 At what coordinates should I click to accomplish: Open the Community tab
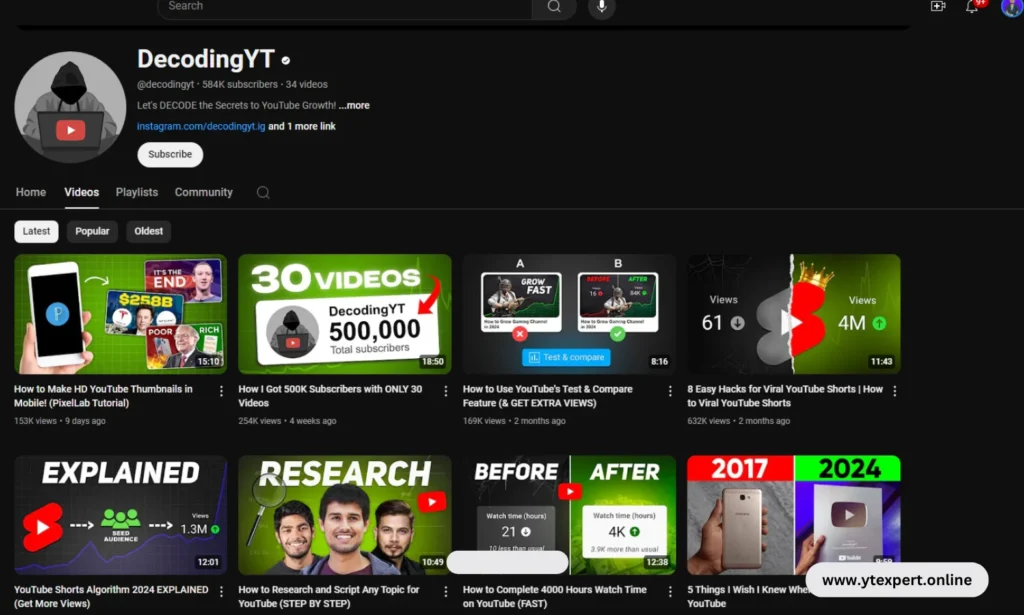tap(203, 192)
